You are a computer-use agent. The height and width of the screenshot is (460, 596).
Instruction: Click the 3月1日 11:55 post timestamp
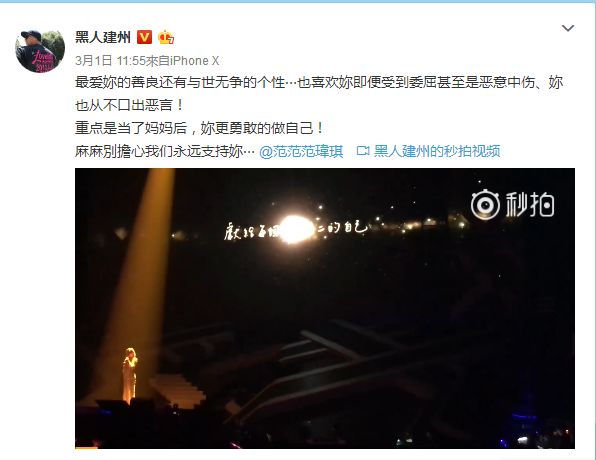coord(110,60)
